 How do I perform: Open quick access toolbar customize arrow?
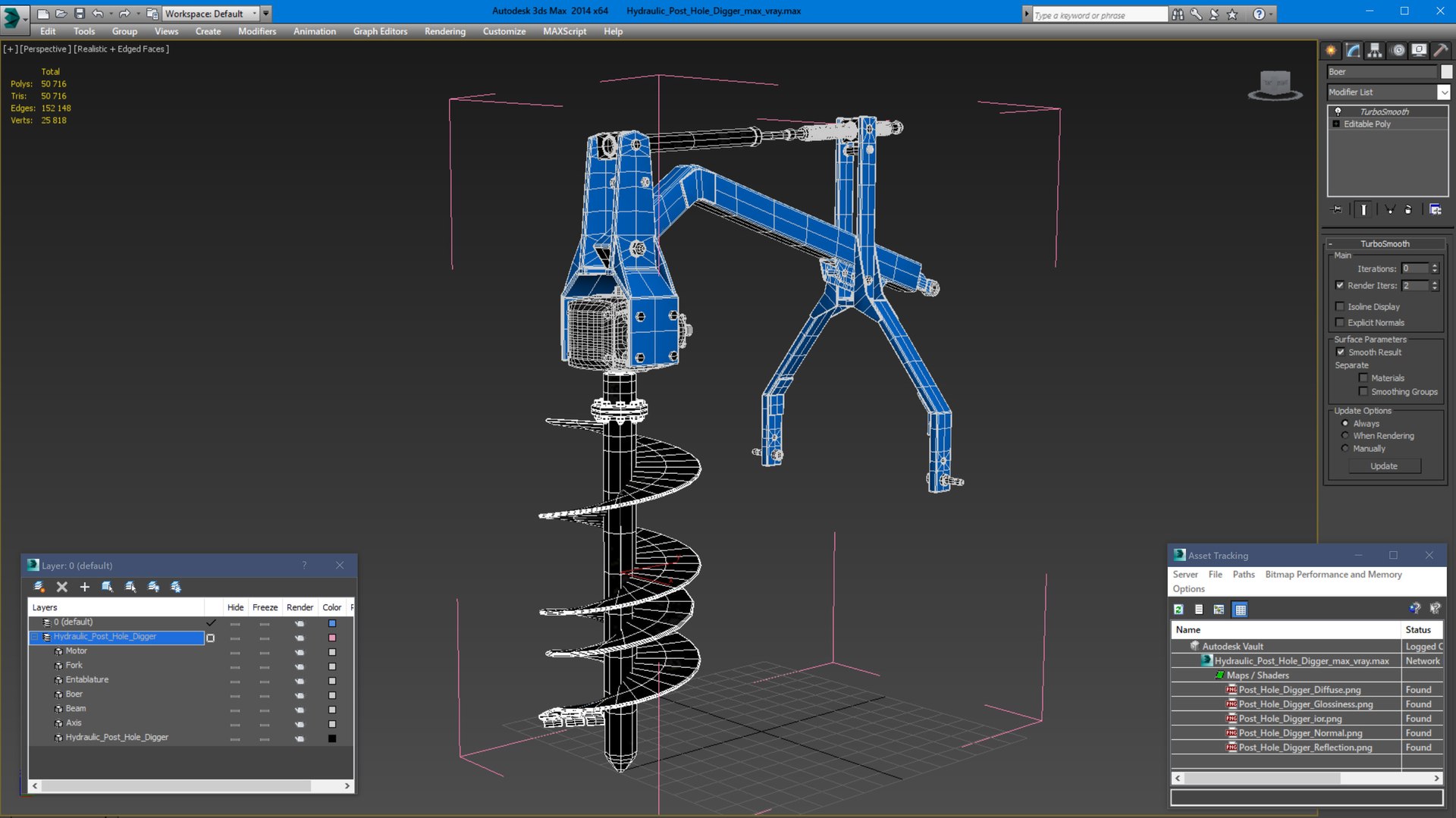(266, 14)
